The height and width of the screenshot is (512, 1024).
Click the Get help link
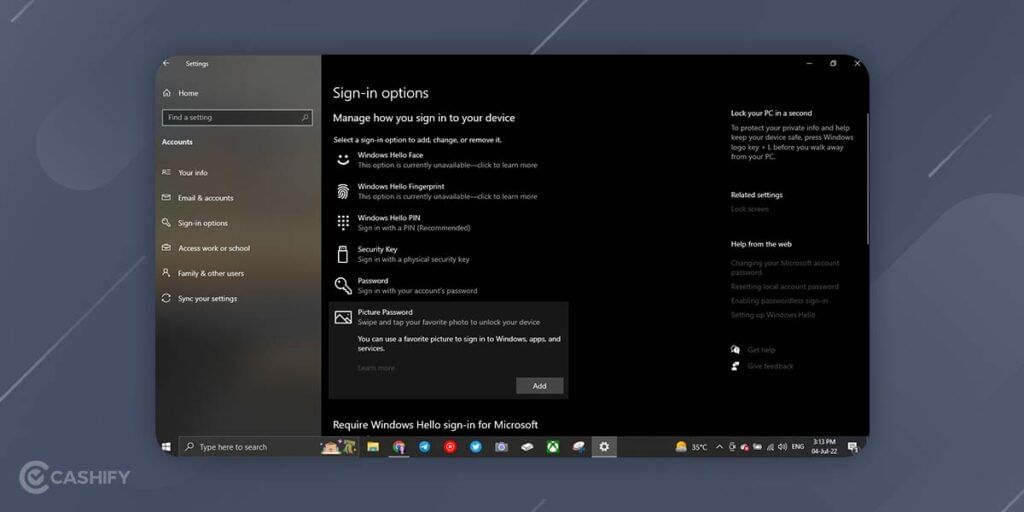761,350
